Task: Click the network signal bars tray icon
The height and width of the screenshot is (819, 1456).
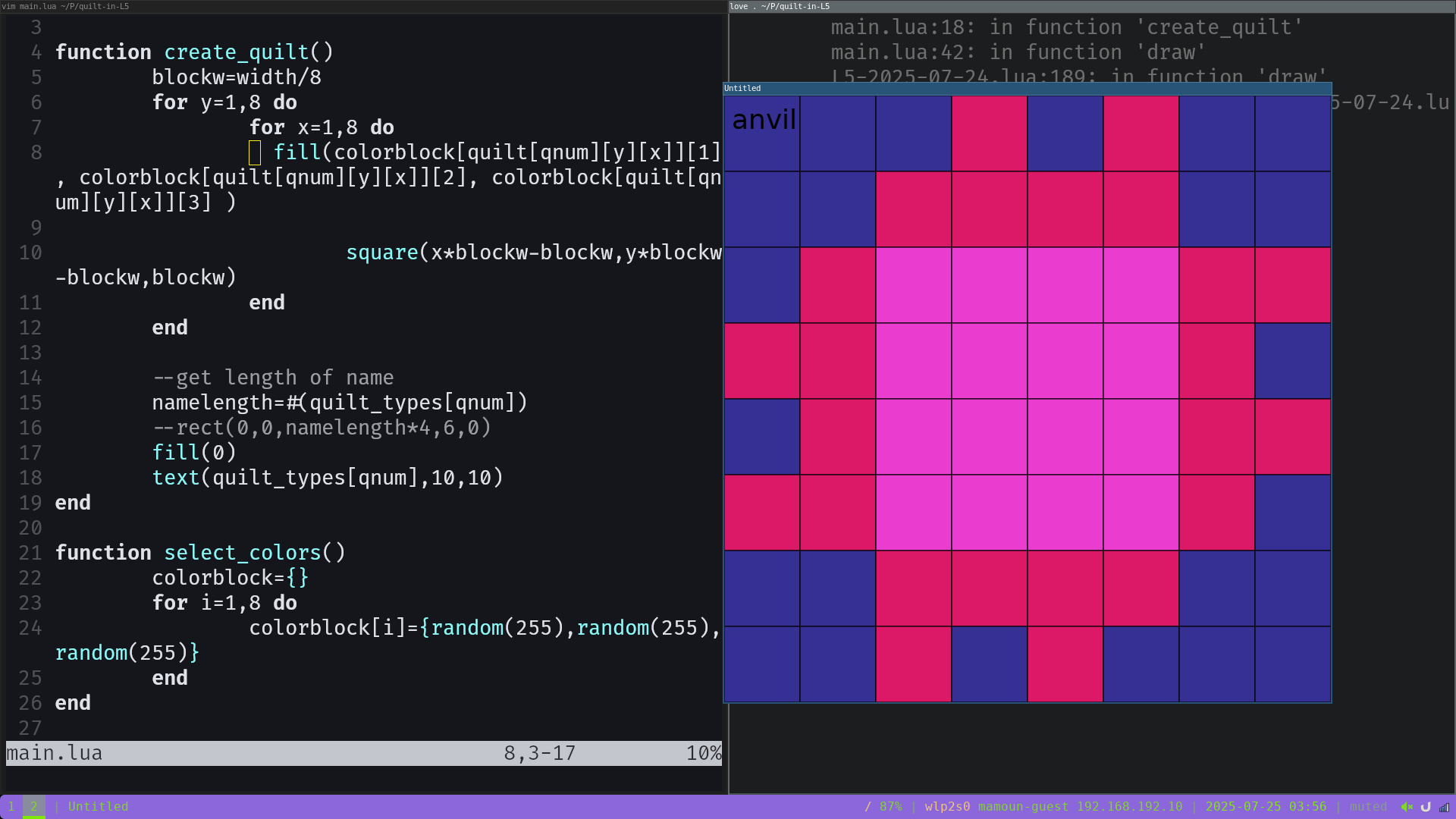Action: click(x=1444, y=807)
